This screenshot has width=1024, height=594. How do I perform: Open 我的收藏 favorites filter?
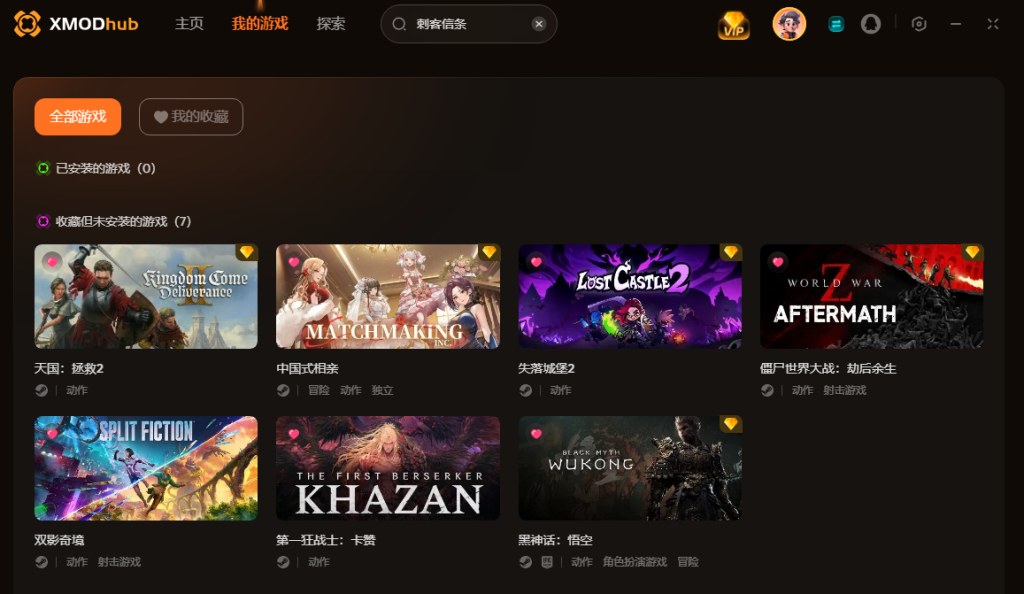(x=191, y=117)
